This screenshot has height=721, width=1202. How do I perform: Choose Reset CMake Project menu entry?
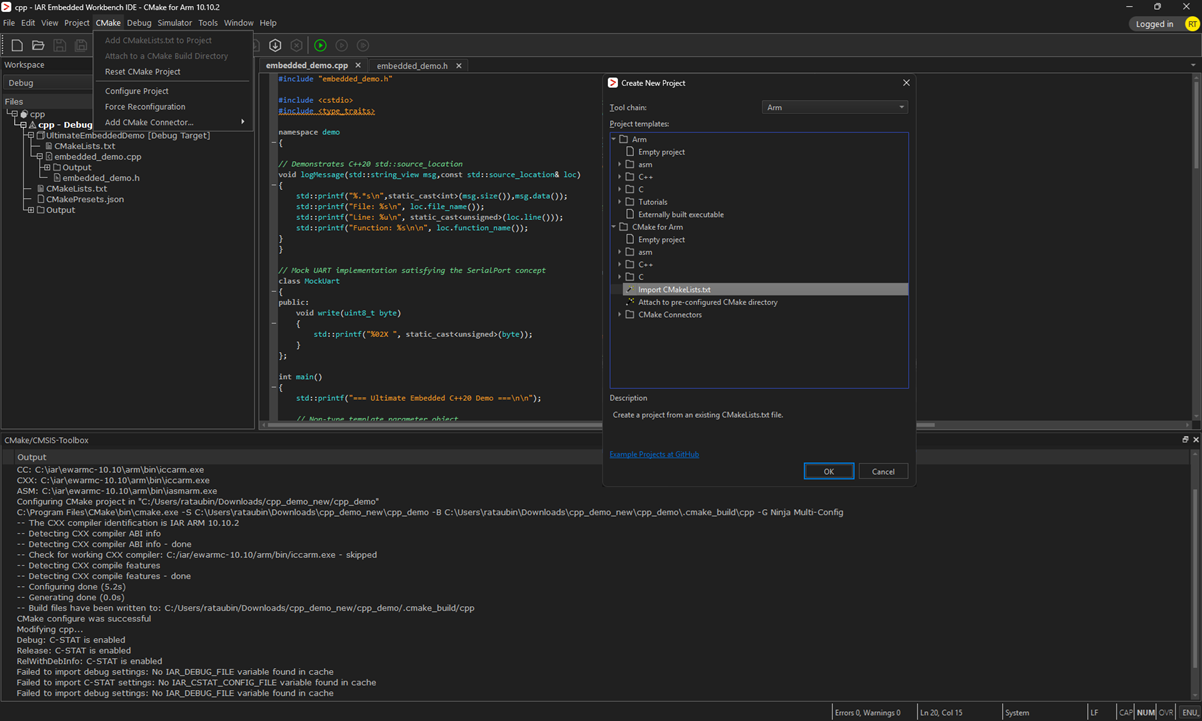pos(173,72)
